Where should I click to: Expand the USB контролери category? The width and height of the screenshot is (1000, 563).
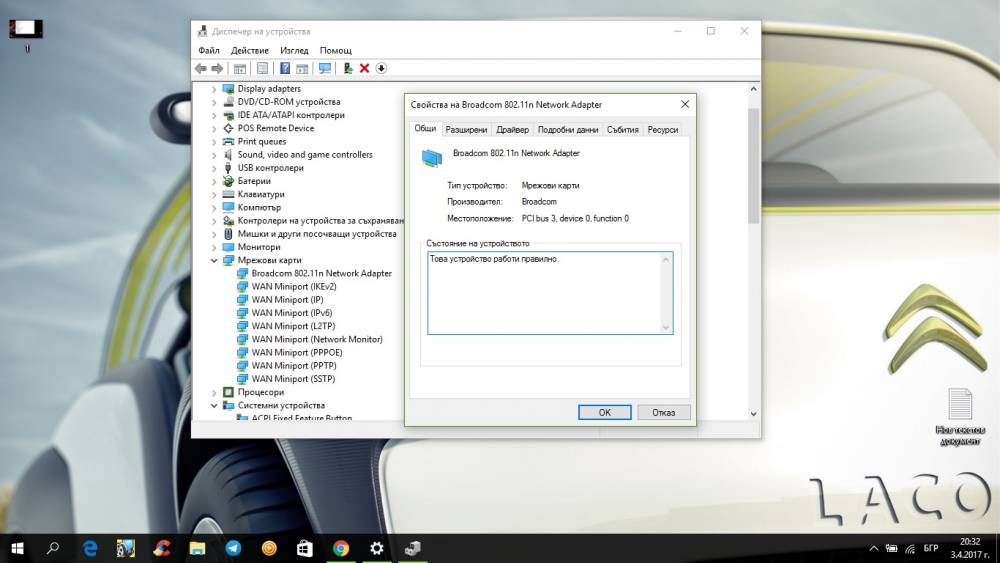pyautogui.click(x=214, y=168)
